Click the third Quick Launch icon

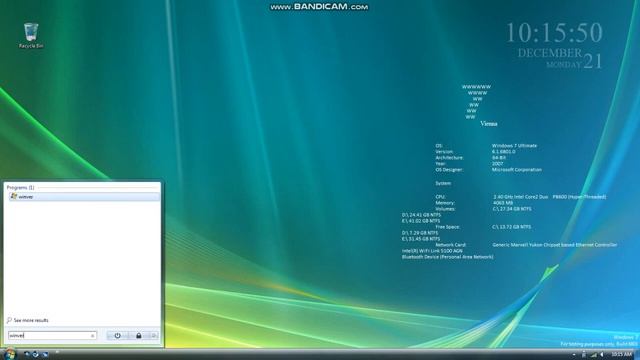[x=45, y=354]
